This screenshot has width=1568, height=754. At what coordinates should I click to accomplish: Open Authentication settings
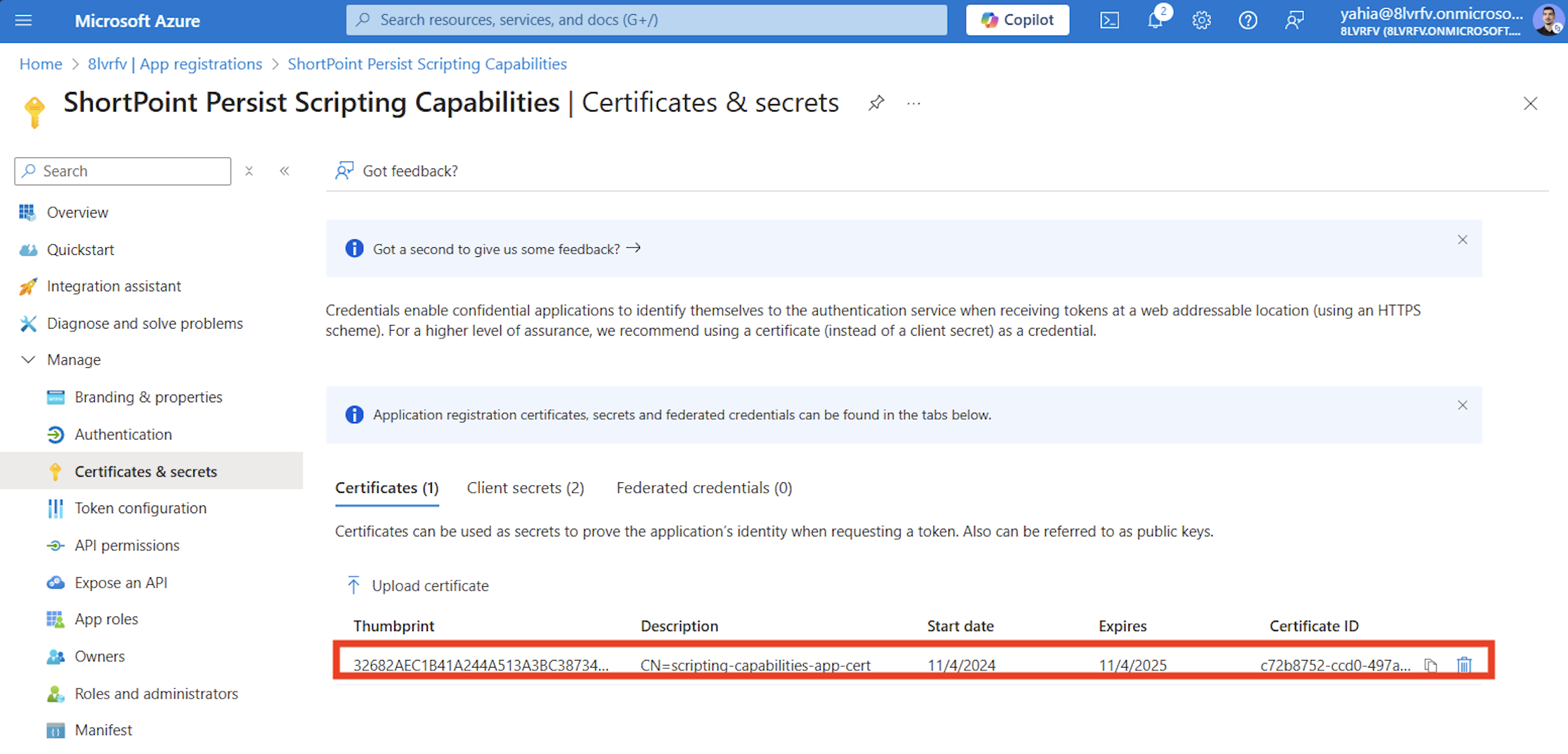pyautogui.click(x=123, y=435)
